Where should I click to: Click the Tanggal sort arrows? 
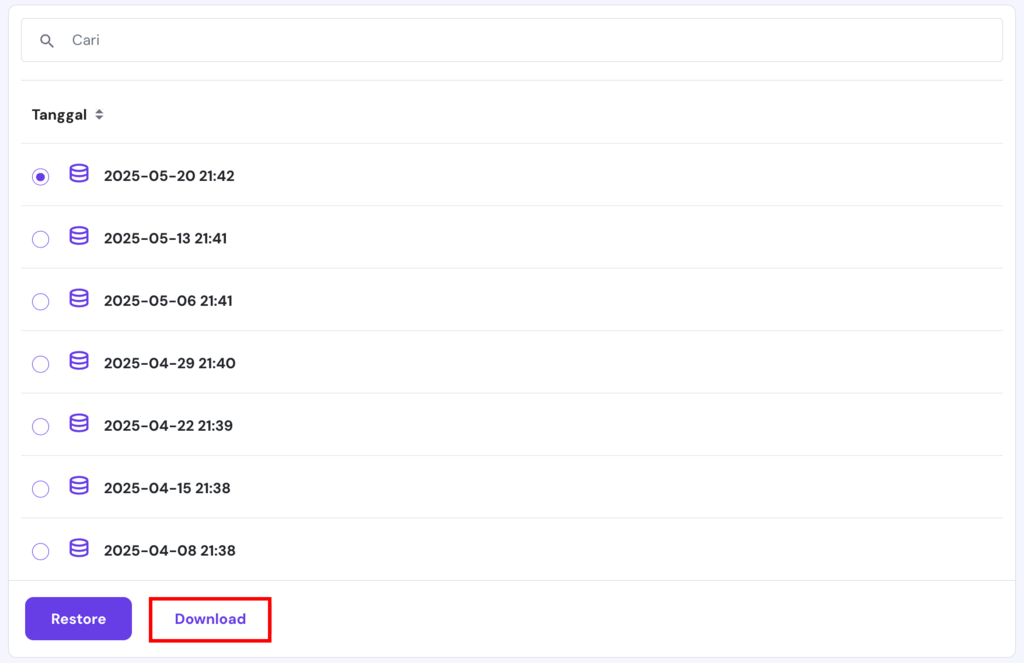(x=99, y=114)
